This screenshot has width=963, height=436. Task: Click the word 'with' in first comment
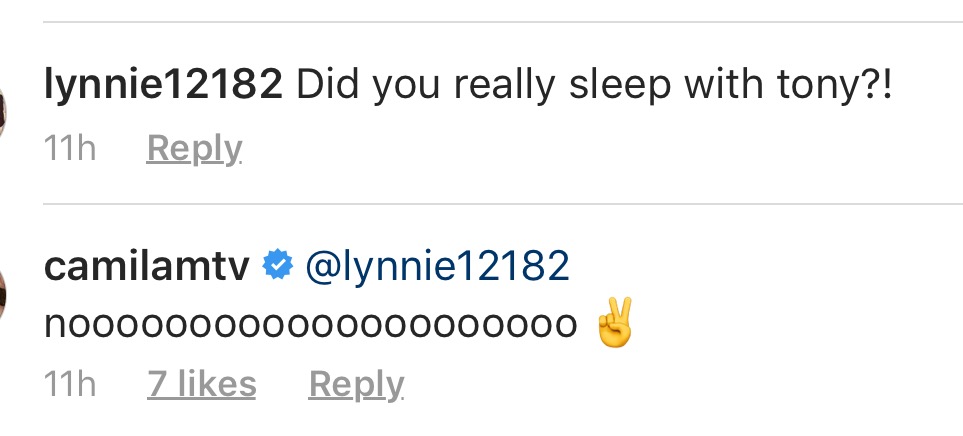coord(723,84)
